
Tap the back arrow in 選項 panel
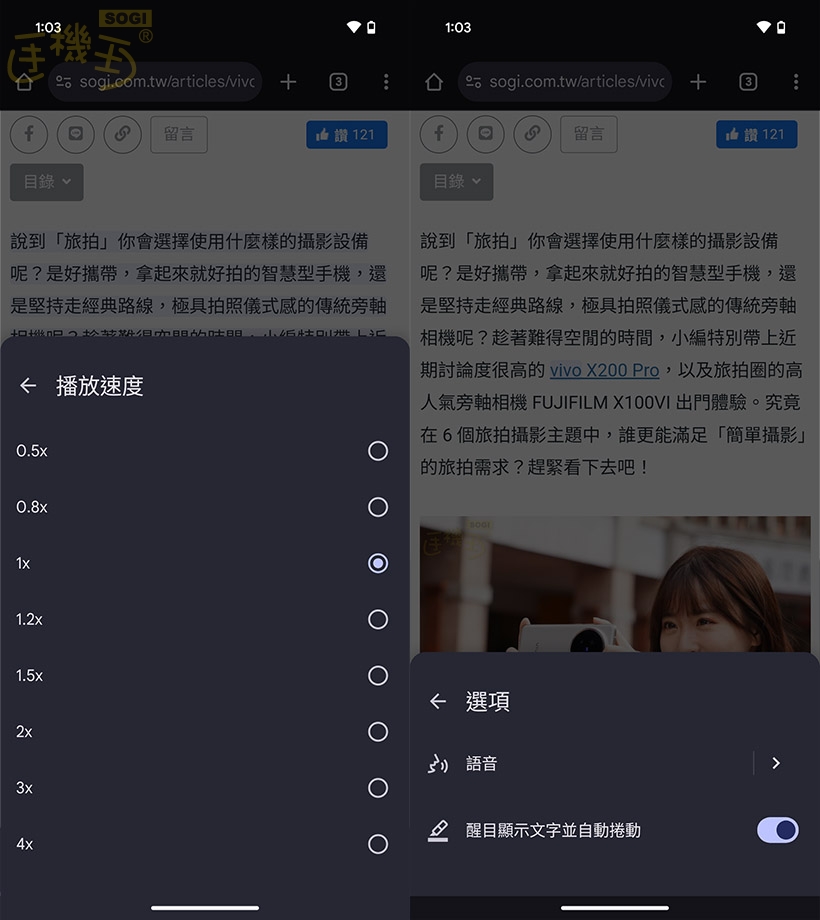pyautogui.click(x=437, y=701)
